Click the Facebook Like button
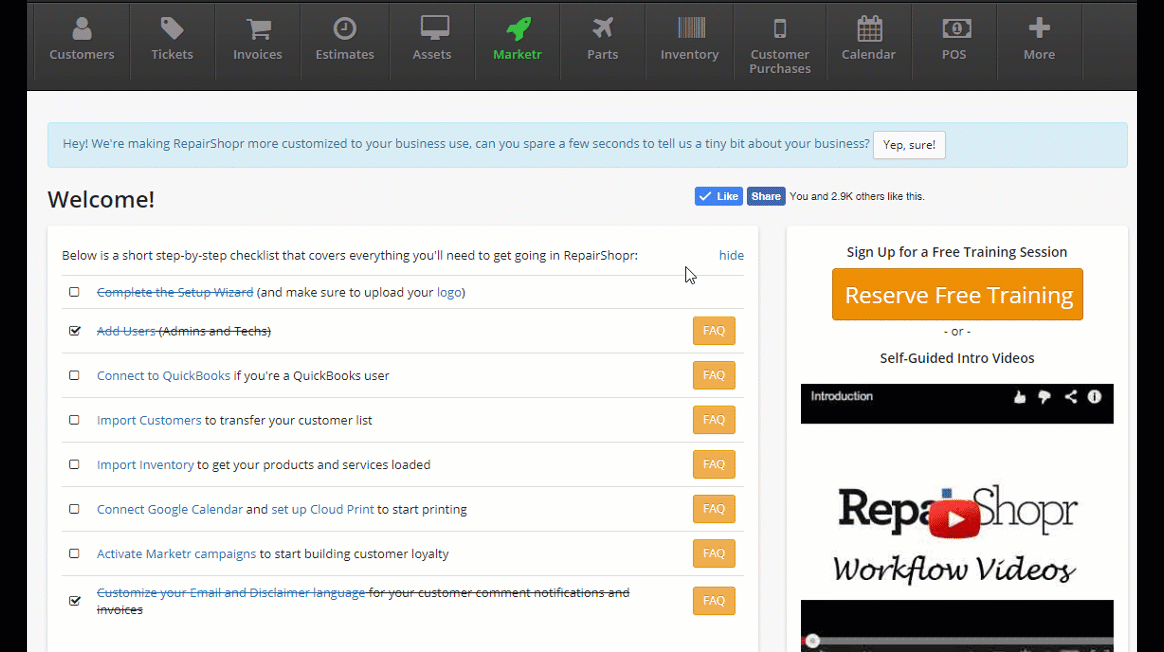This screenshot has height=652, width=1164. coord(719,196)
